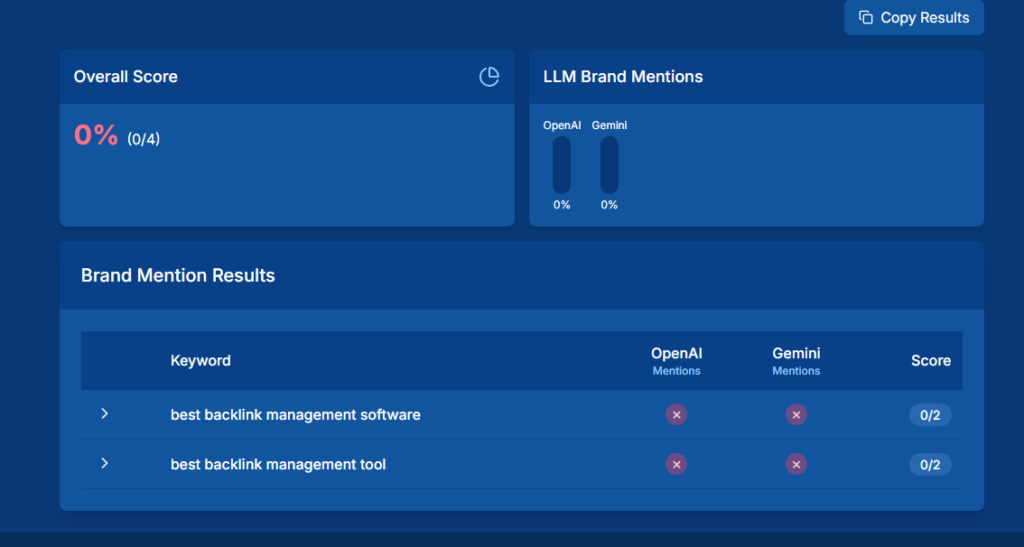Viewport: 1024px width, 547px height.
Task: Click the Score column header
Action: (x=930, y=361)
